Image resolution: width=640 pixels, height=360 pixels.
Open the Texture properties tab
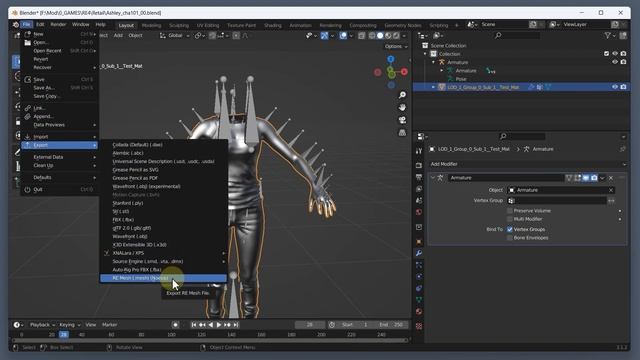point(419,326)
